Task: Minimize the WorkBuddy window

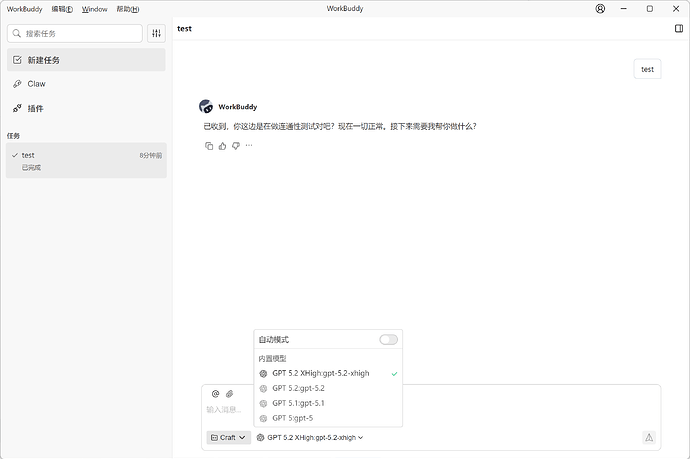Action: [x=624, y=9]
